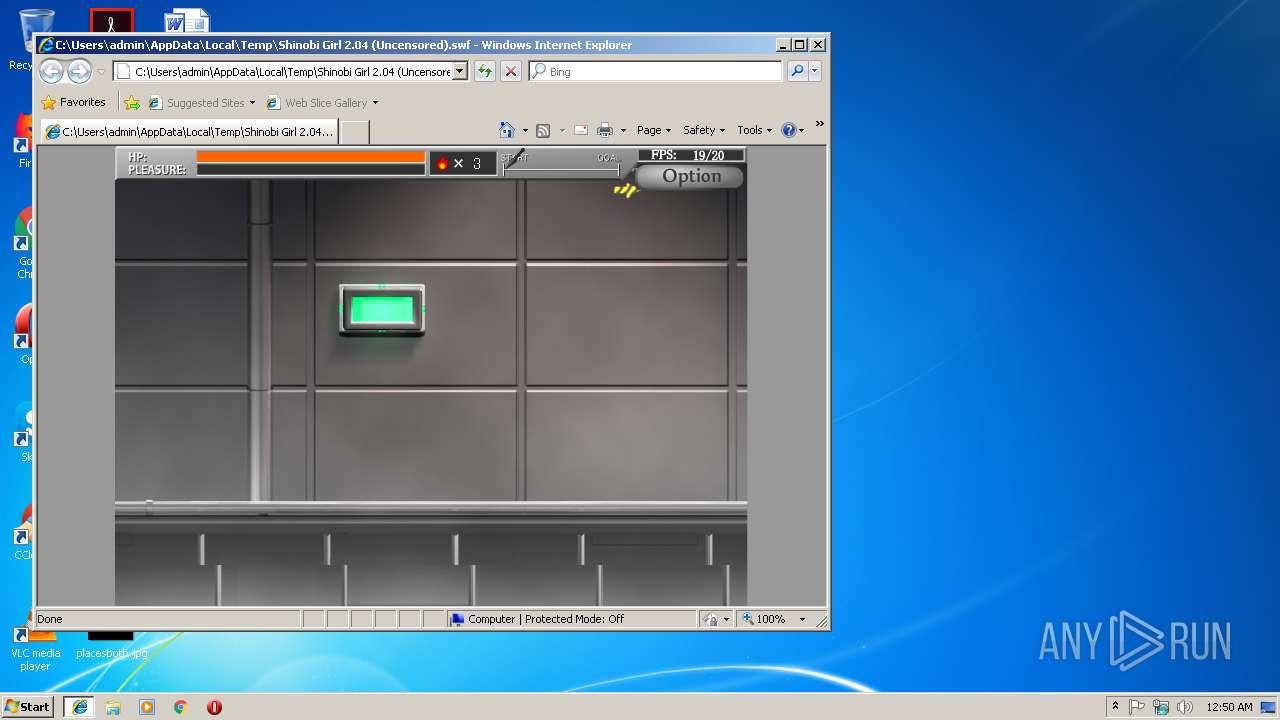Open the Word document desktop icon

(186, 21)
